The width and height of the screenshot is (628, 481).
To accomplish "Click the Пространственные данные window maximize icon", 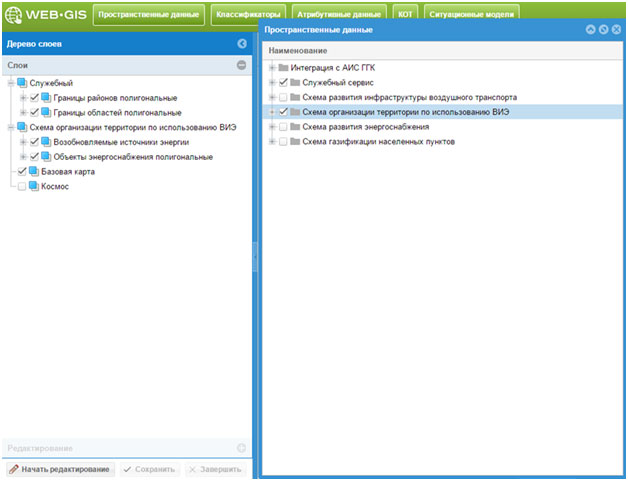I will coord(604,30).
